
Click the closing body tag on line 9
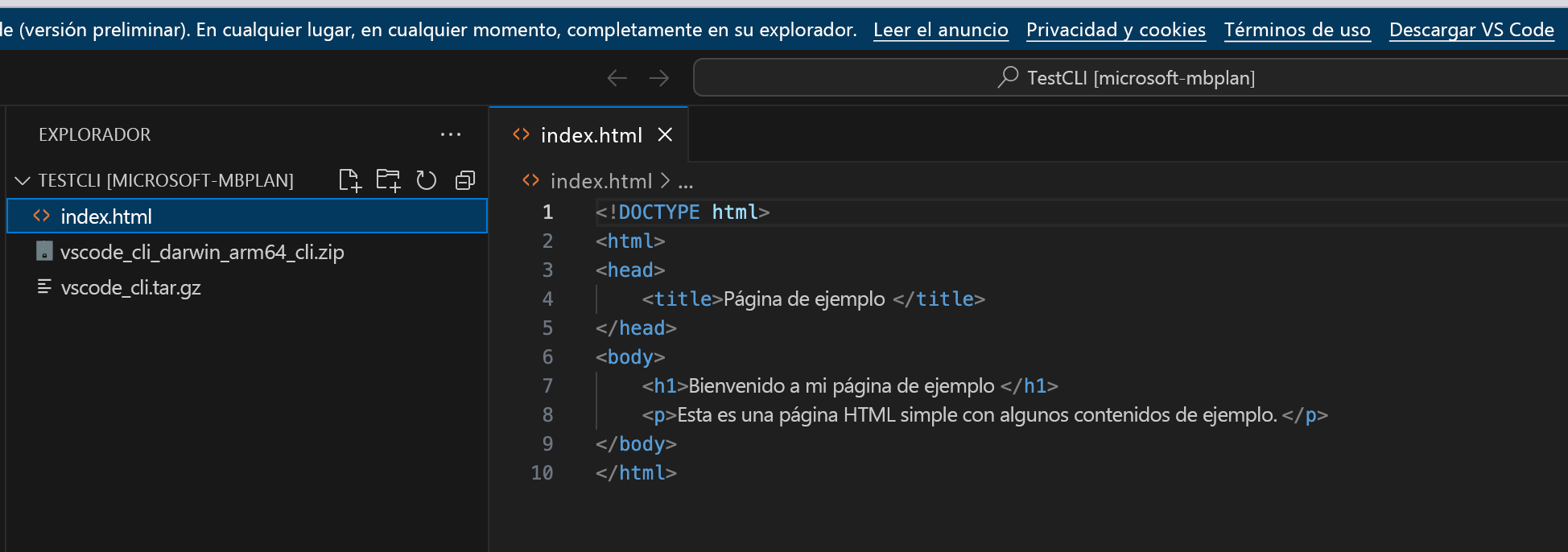point(636,443)
